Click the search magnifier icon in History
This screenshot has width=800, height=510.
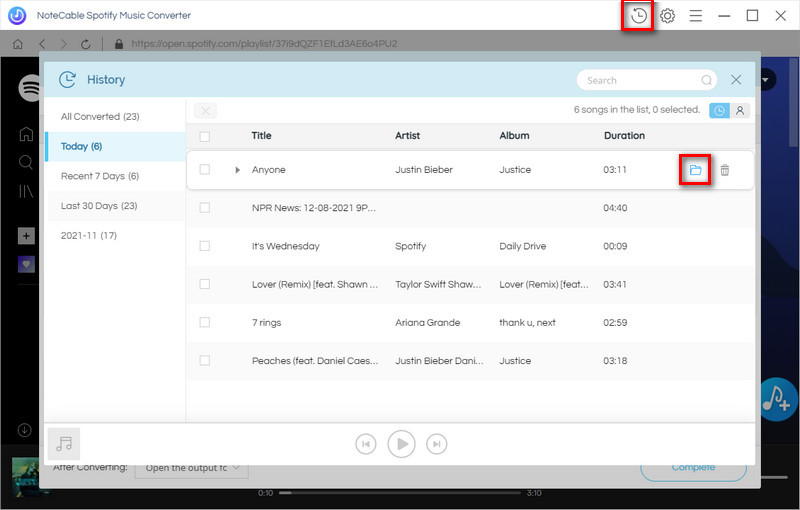coord(706,80)
